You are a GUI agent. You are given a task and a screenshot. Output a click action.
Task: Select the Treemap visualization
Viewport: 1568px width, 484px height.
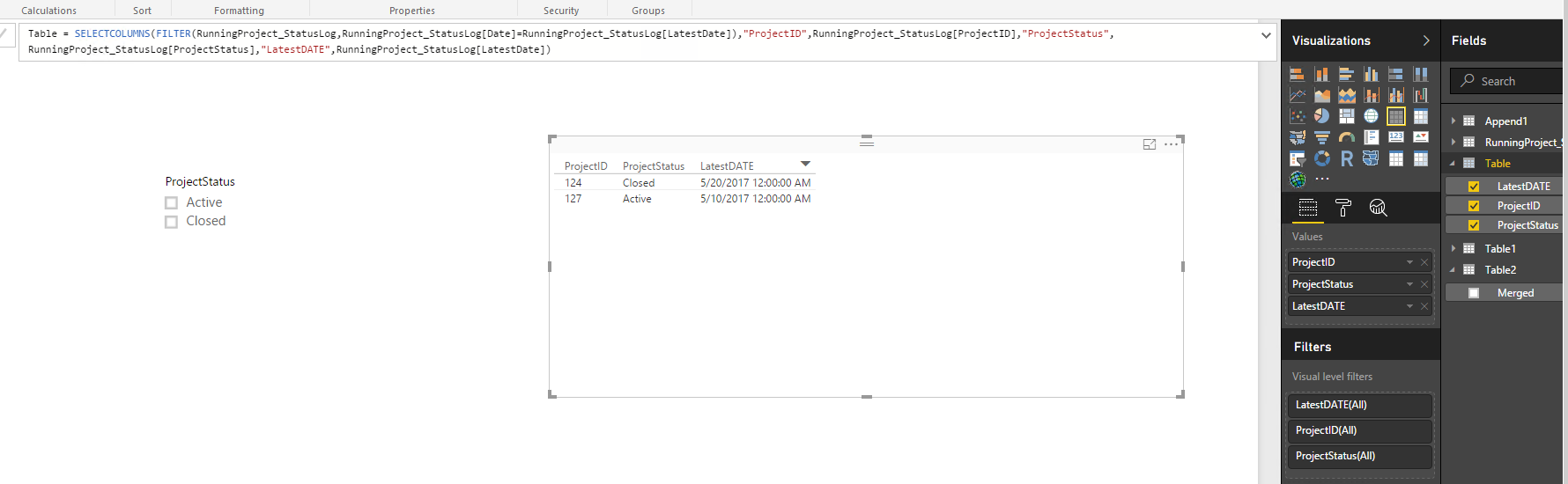tap(1347, 116)
